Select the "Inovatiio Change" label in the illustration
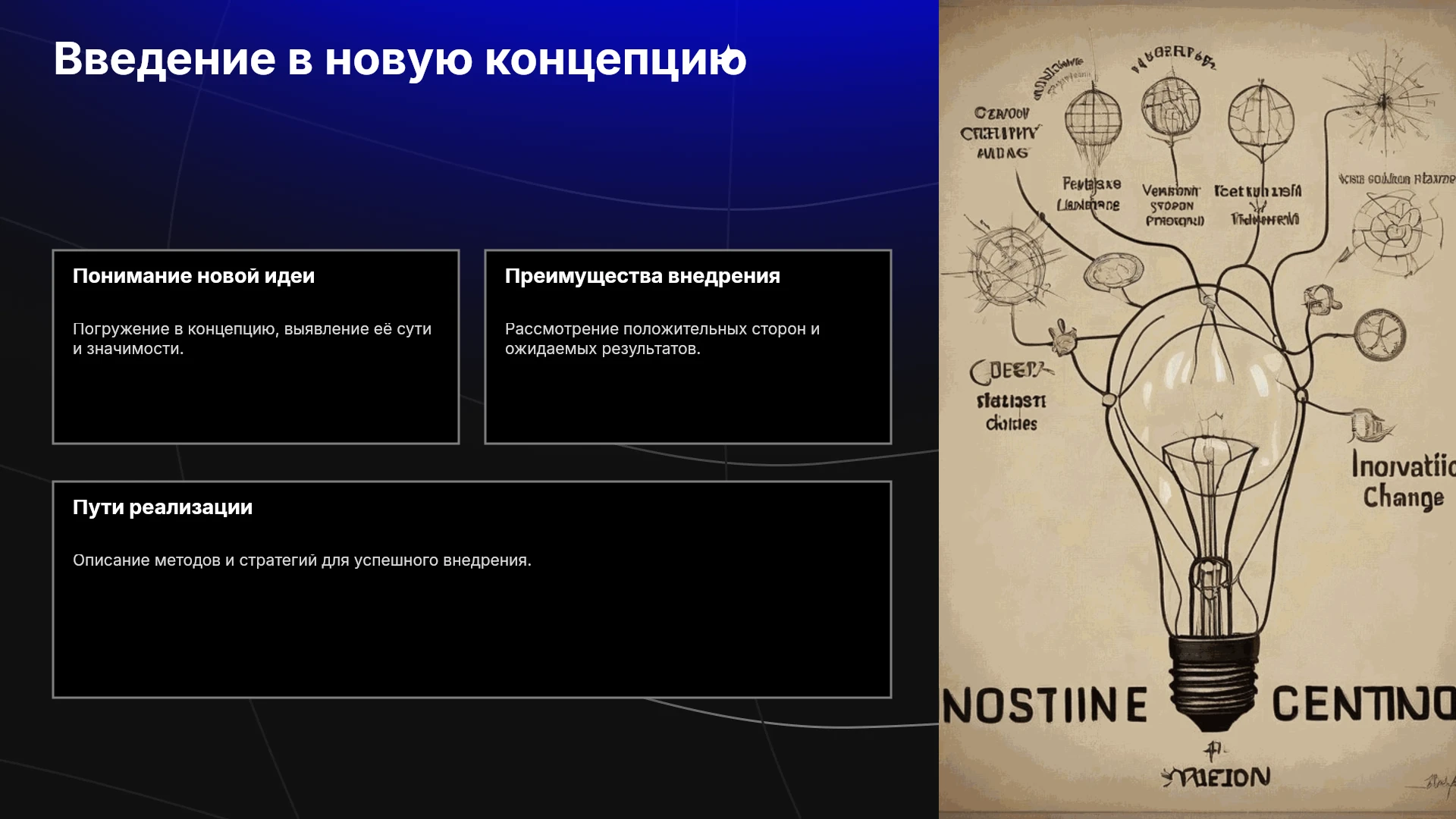This screenshot has height=819, width=1456. click(x=1402, y=482)
